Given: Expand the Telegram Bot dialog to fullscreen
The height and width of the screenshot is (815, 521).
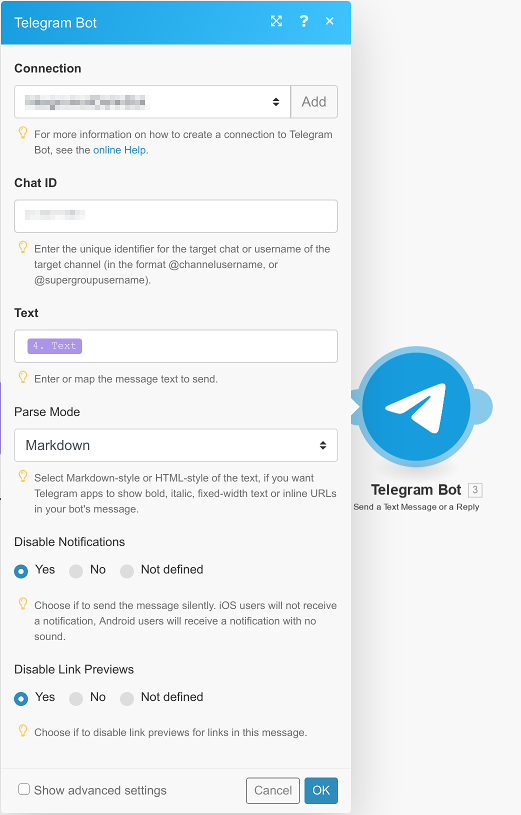Looking at the screenshot, I should coord(276,21).
